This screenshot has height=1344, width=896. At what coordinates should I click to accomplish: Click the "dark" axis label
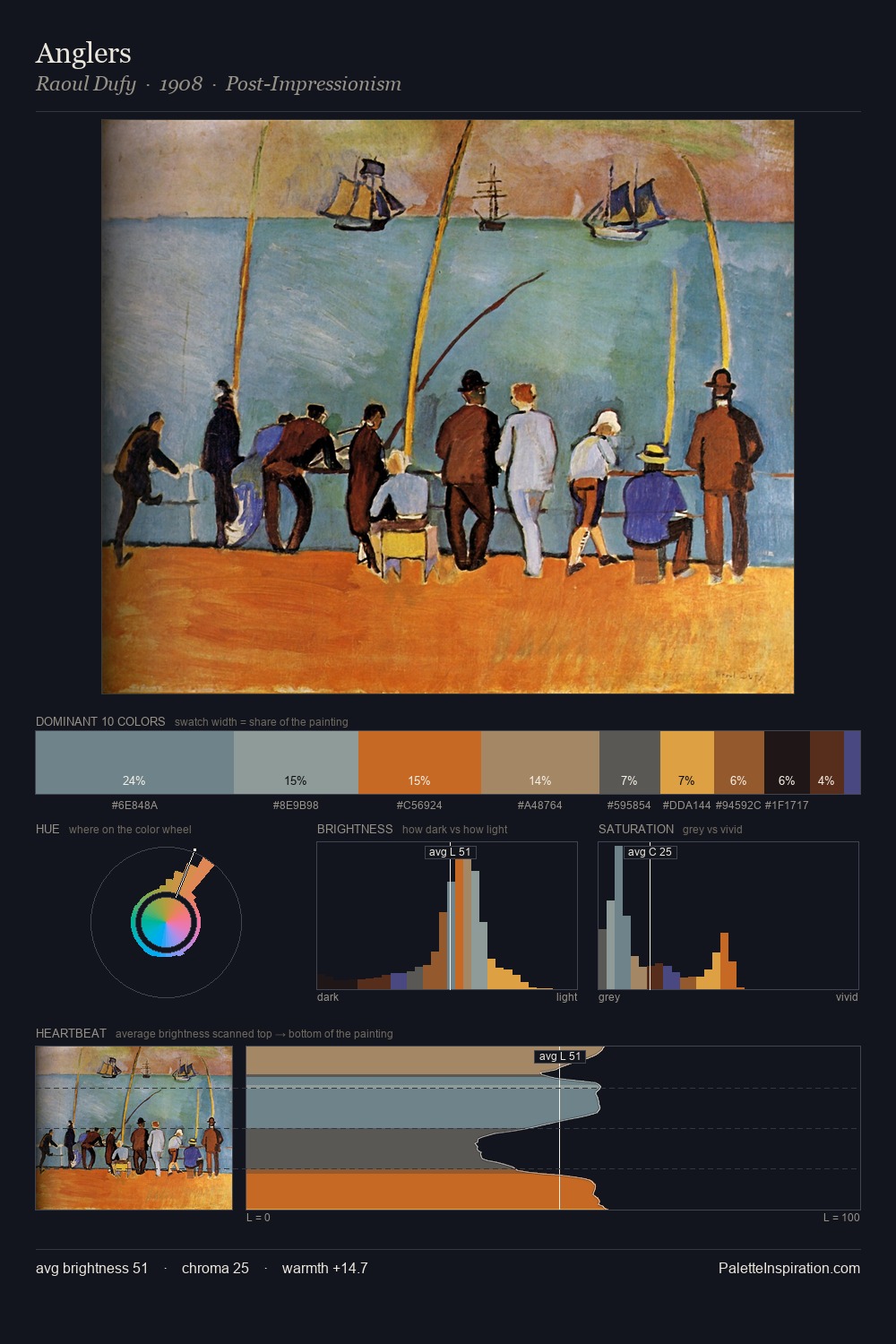tap(328, 997)
